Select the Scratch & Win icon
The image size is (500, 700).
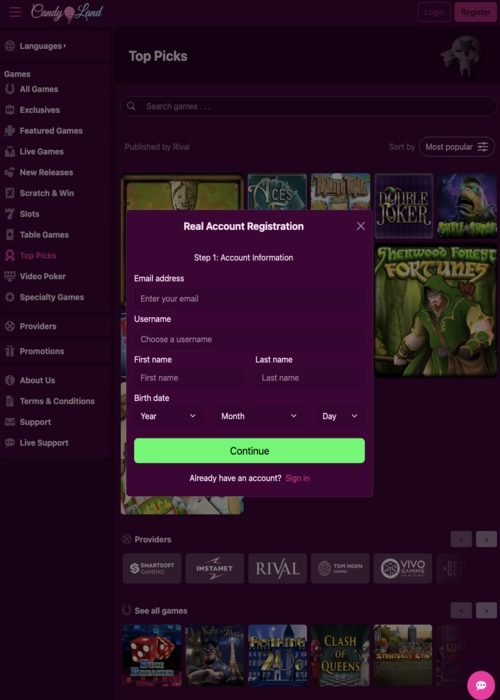[10, 193]
